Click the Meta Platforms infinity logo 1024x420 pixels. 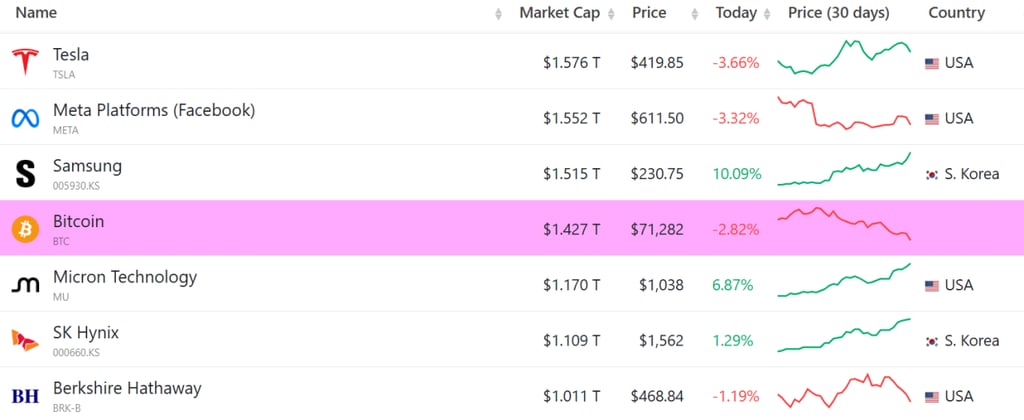(x=25, y=118)
